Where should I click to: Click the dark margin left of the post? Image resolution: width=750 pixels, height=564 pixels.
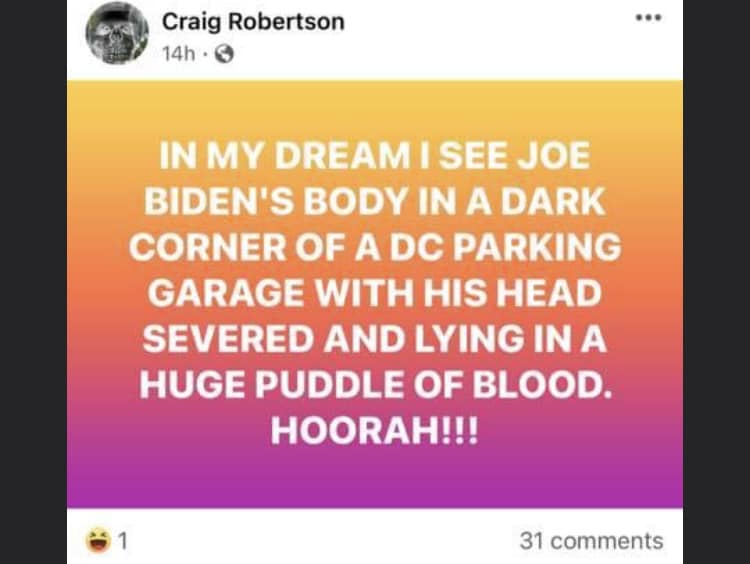(x=33, y=282)
